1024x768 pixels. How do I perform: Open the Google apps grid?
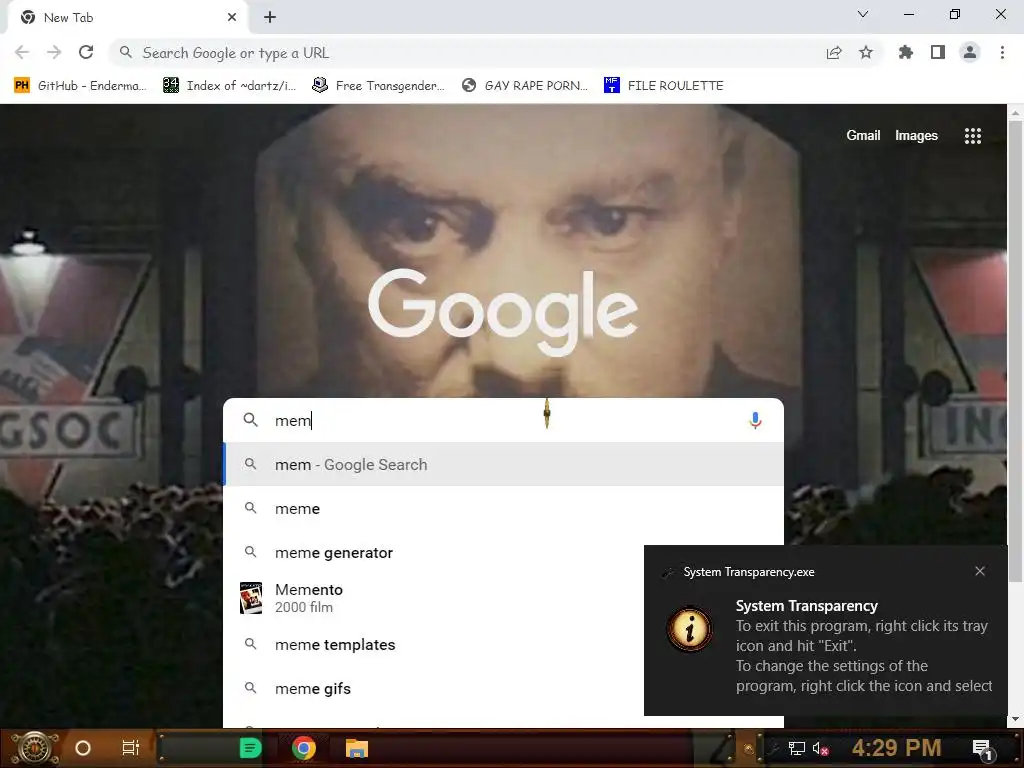[973, 136]
